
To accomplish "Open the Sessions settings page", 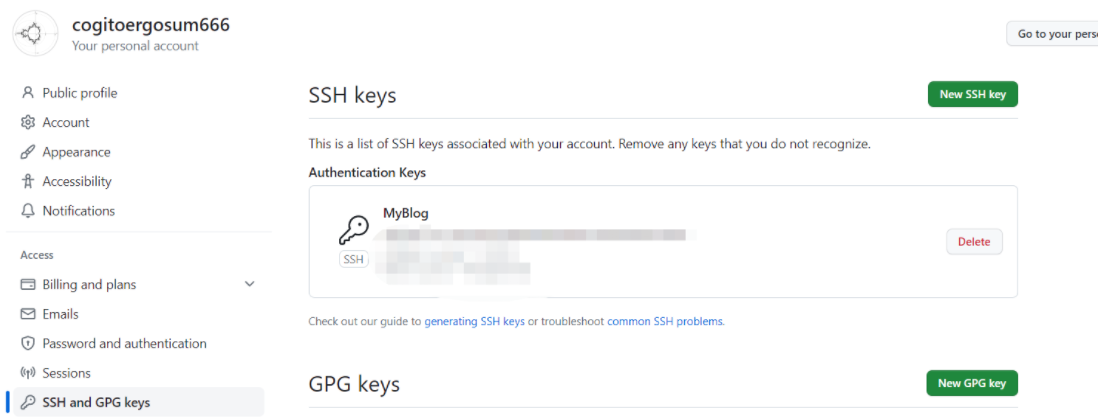I will coord(67,373).
